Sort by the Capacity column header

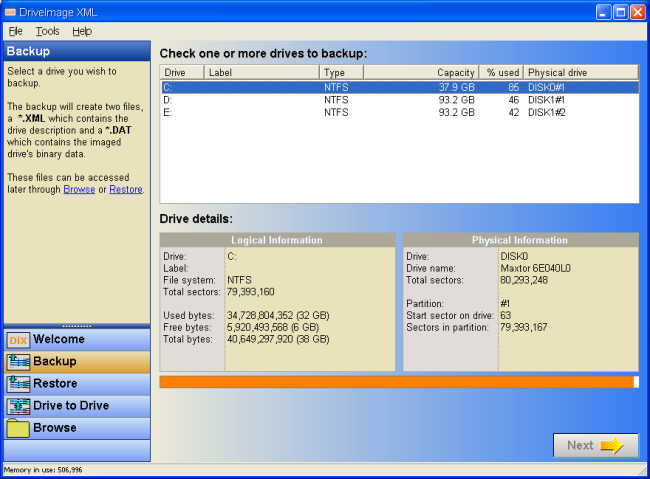[x=421, y=72]
